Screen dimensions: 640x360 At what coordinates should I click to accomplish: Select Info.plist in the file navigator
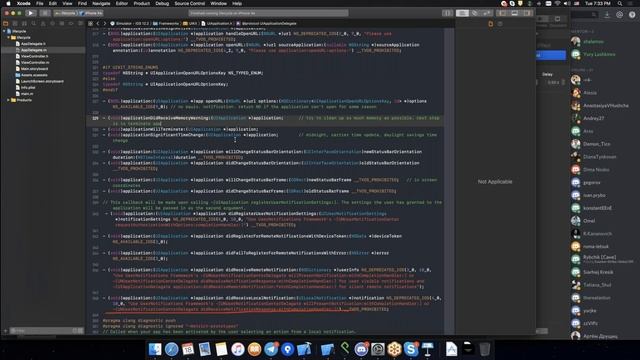pyautogui.click(x=28, y=87)
